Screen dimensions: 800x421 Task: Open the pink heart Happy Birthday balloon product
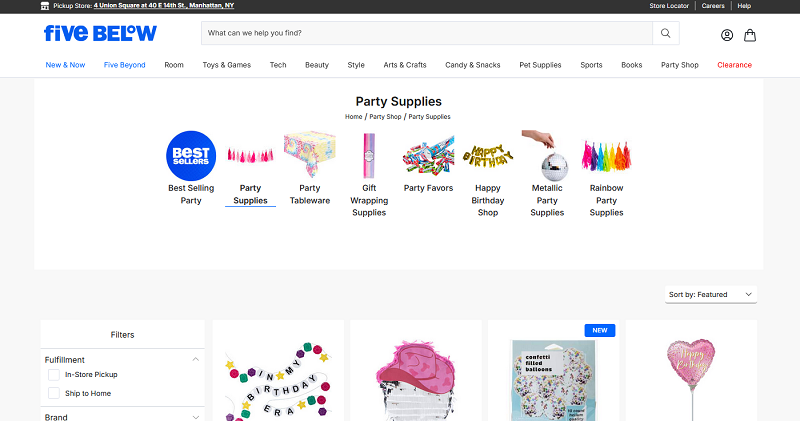(691, 371)
